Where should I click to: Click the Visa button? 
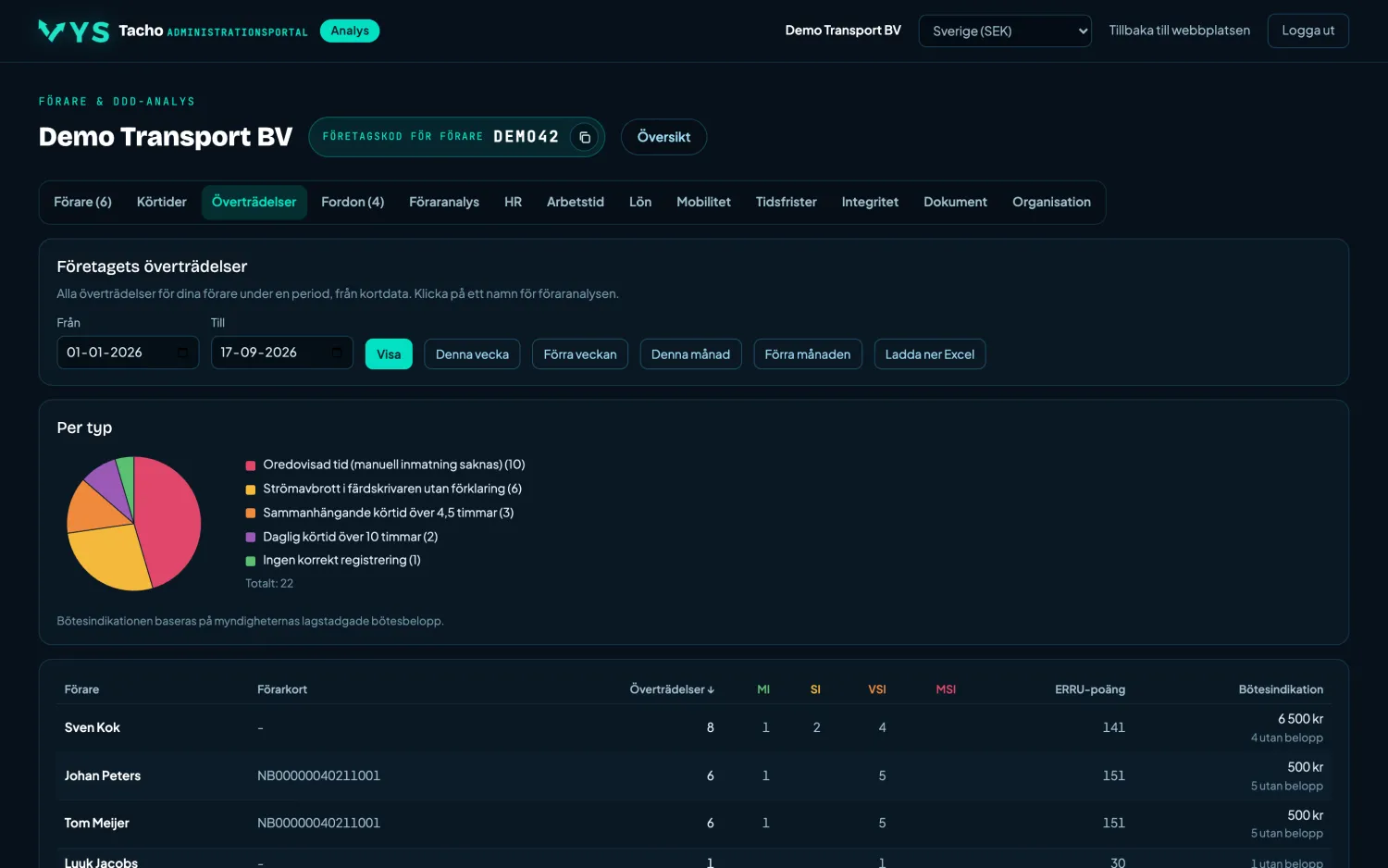pos(389,354)
